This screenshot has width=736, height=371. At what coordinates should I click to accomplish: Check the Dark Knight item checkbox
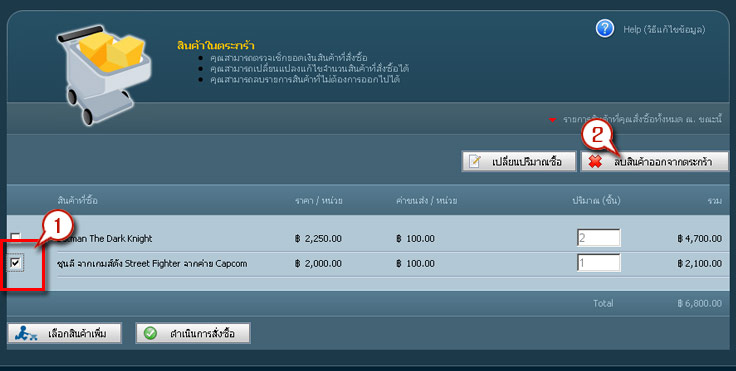click(16, 237)
